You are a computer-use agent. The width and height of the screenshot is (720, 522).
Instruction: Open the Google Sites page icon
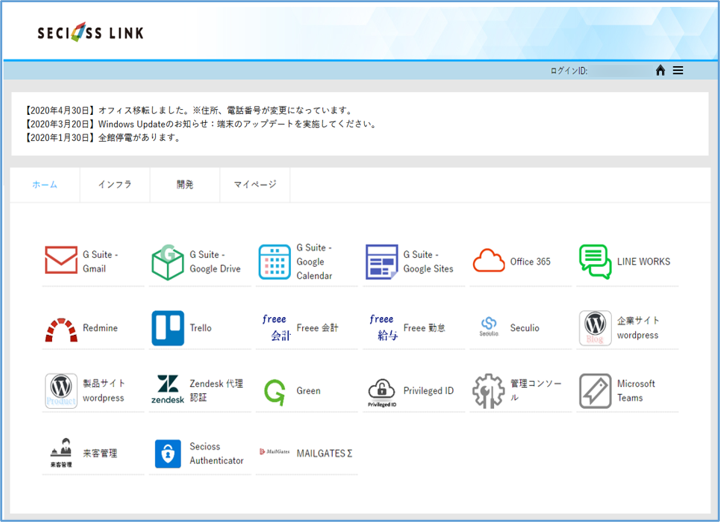click(382, 262)
